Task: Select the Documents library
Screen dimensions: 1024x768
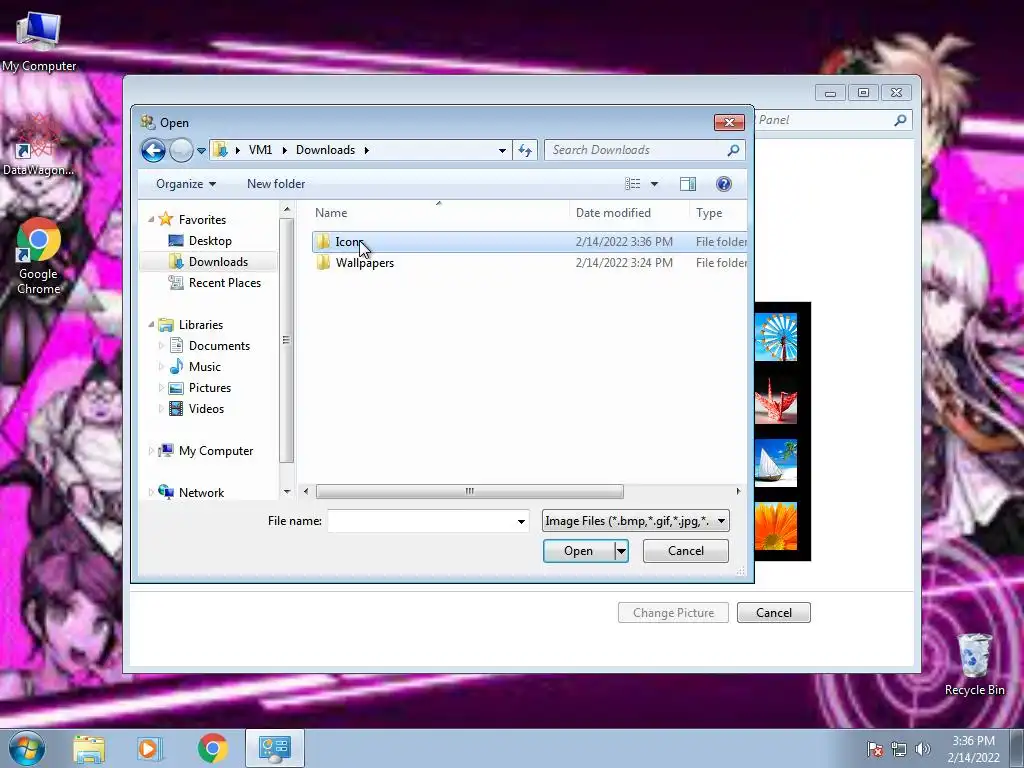Action: pyautogui.click(x=219, y=345)
